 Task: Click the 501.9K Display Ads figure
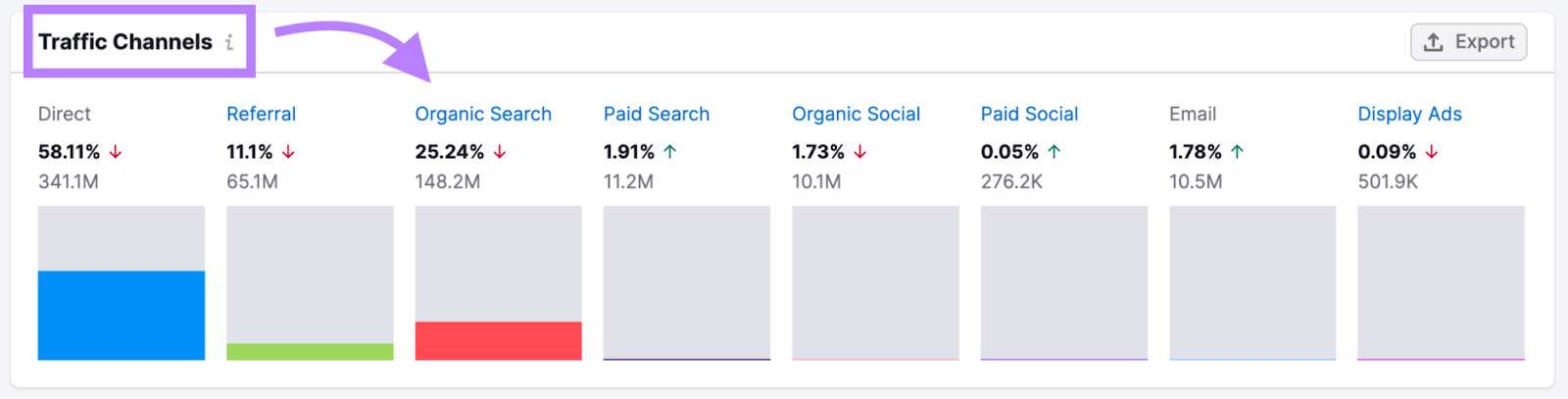tap(1389, 181)
